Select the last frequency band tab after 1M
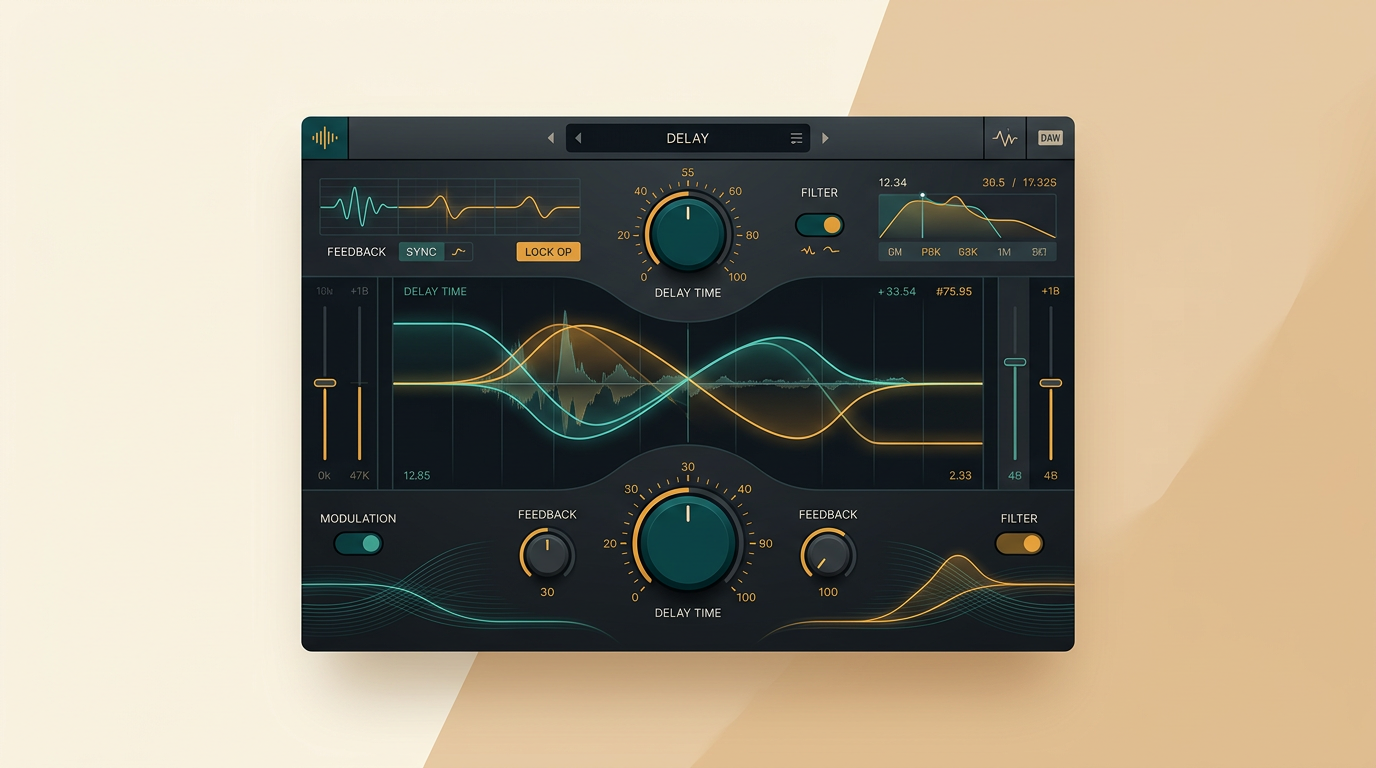Viewport: 1376px width, 768px height. [x=1039, y=252]
